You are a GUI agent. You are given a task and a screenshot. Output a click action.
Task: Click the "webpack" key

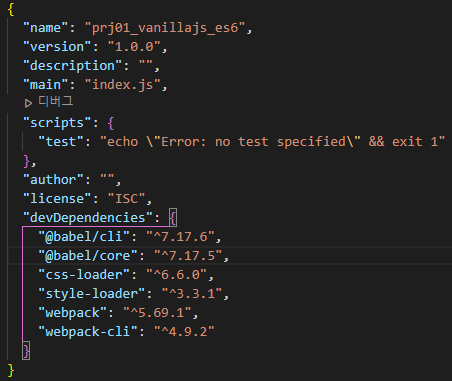click(x=73, y=313)
